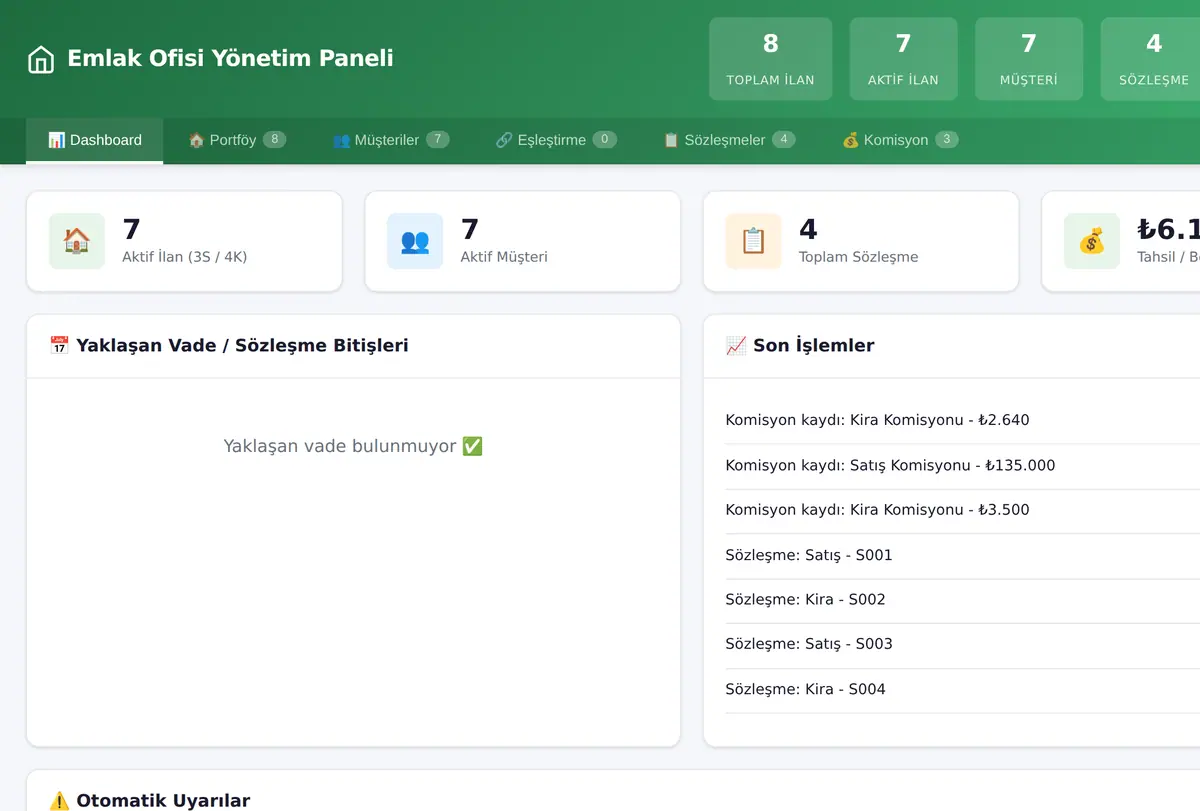Switch to the Komisyon tab

[900, 140]
